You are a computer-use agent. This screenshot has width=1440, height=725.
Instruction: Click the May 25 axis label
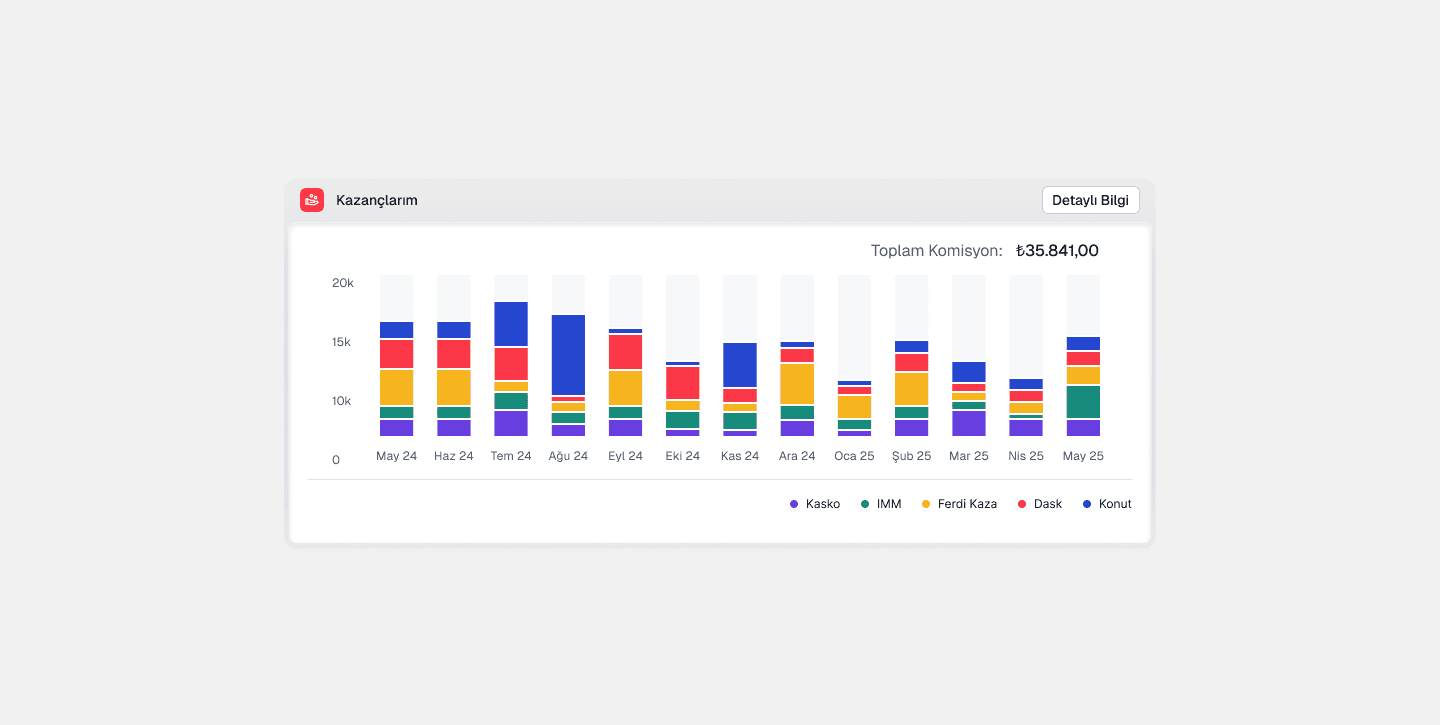(1083, 456)
